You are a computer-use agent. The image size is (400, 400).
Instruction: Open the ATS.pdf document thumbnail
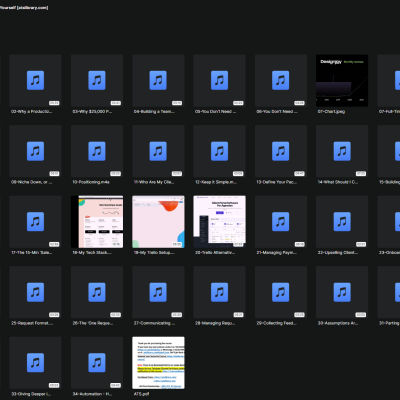[x=158, y=363]
